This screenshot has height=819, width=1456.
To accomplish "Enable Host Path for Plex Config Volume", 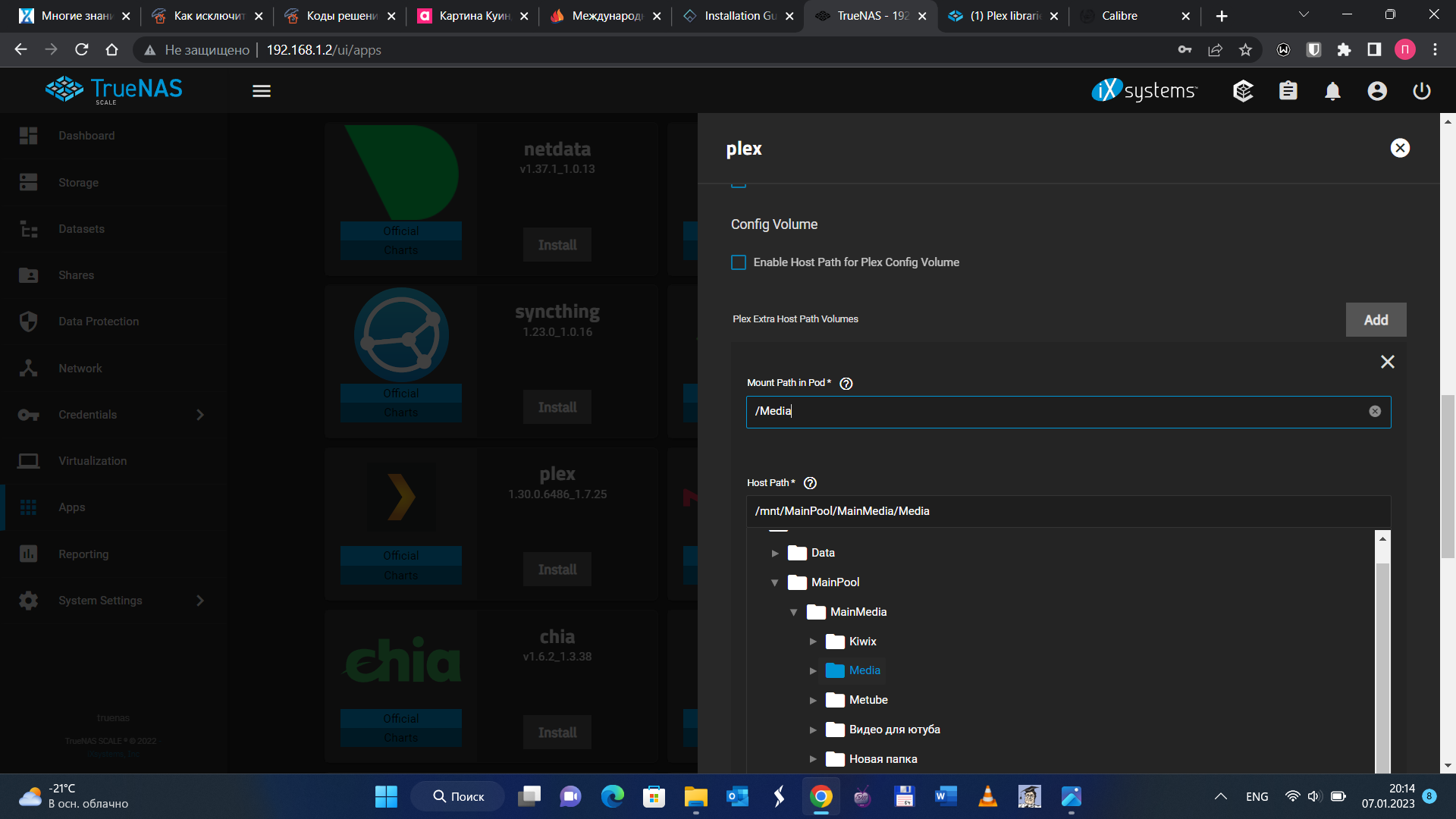I will pos(739,262).
